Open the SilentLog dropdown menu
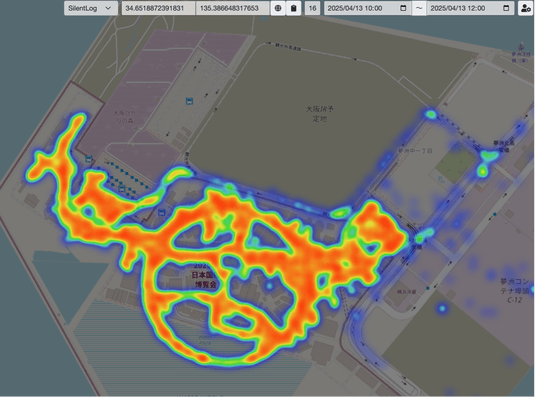The width and height of the screenshot is (536, 398). tap(91, 8)
